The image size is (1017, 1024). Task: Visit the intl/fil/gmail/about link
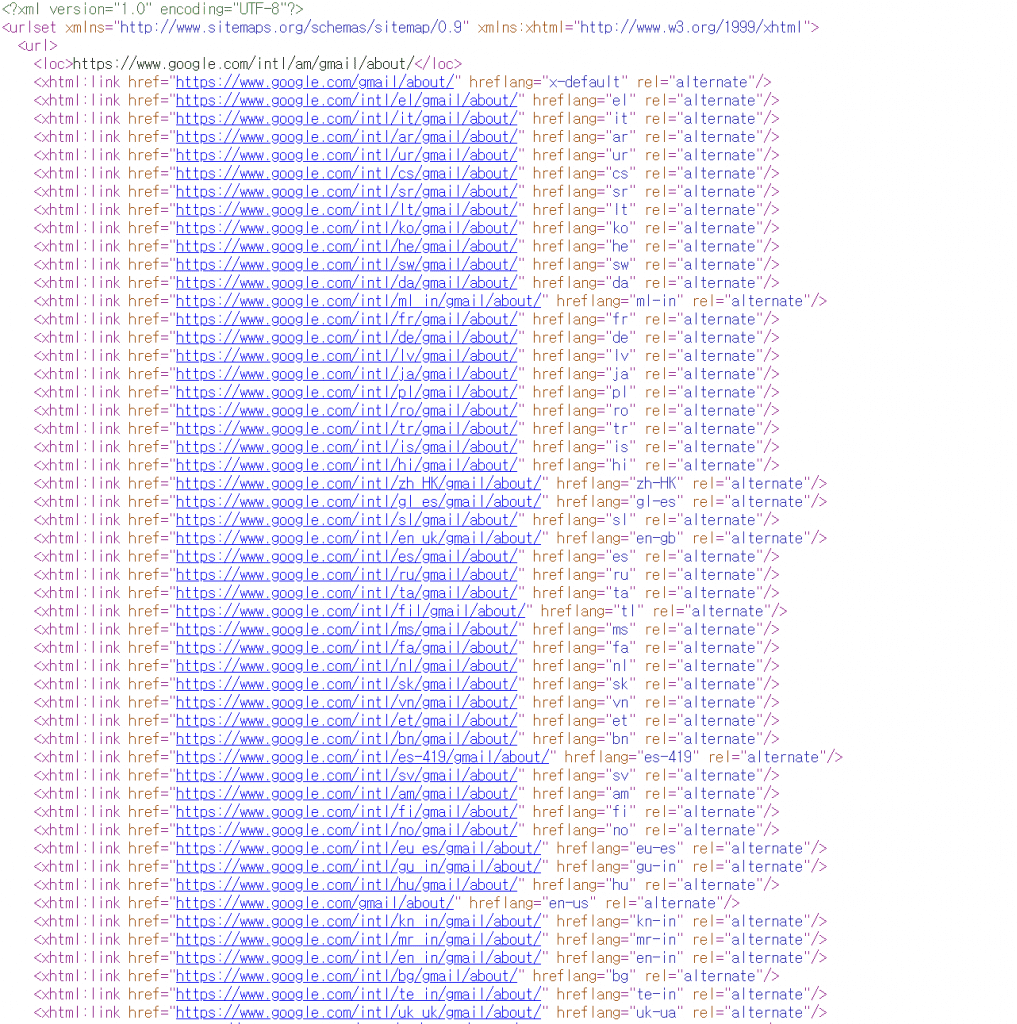pyautogui.click(x=351, y=612)
